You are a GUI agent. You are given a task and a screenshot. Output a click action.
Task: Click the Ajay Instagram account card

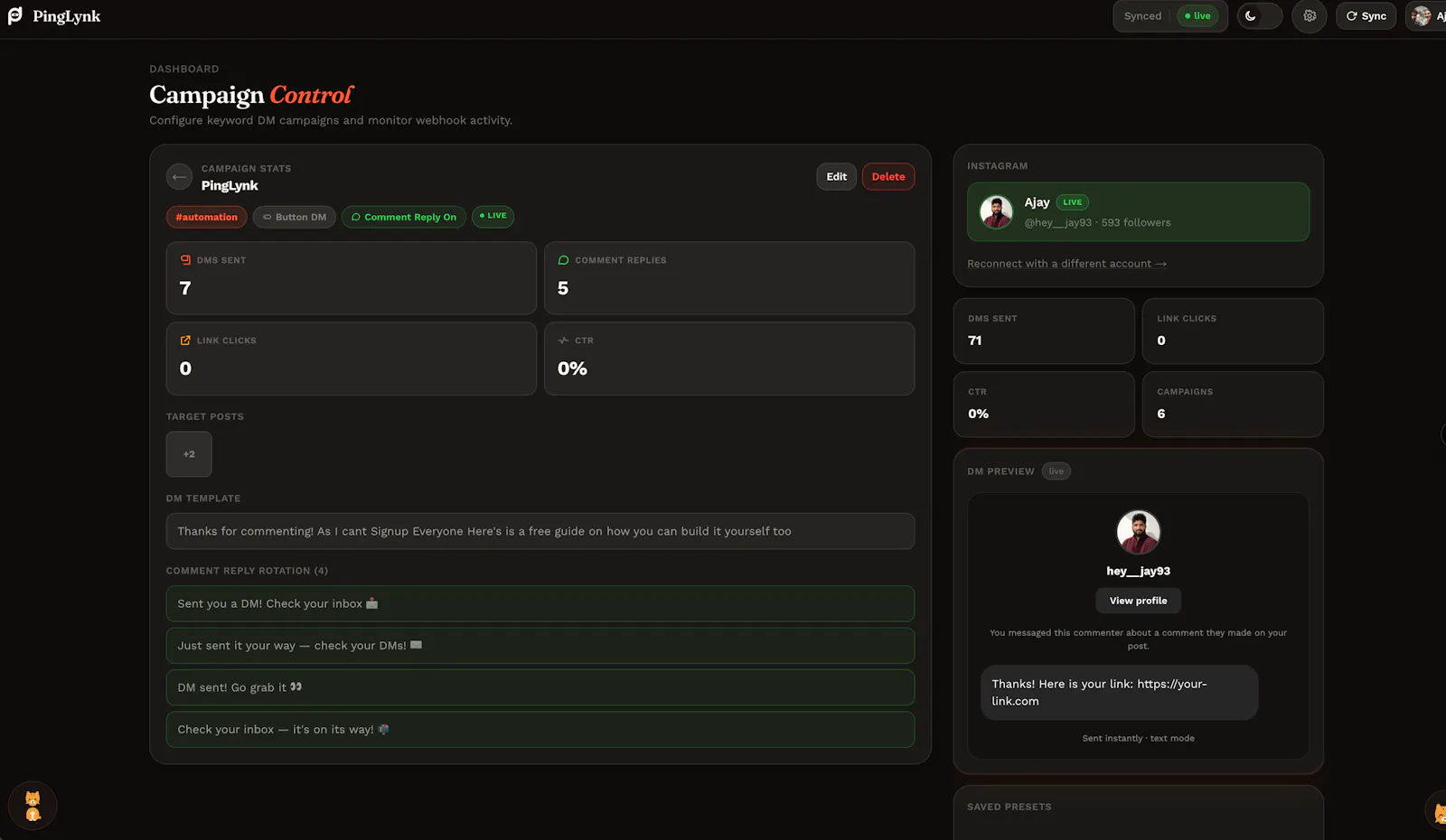tap(1139, 212)
